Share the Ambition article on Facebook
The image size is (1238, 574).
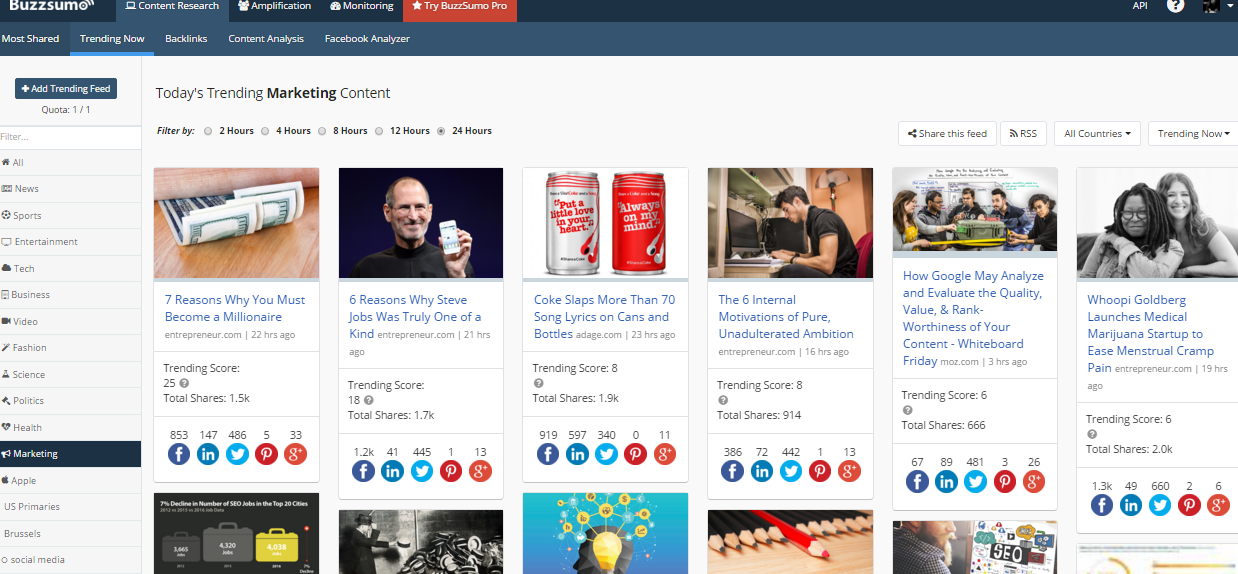[732, 471]
